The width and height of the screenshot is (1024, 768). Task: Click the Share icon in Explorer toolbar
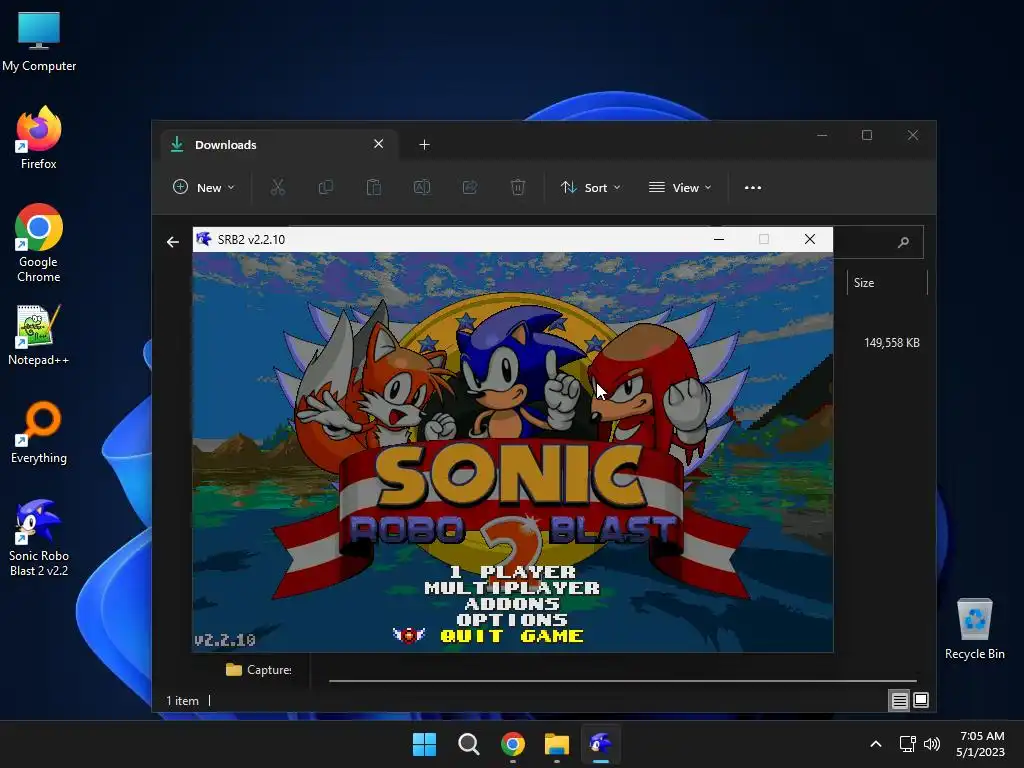coord(470,187)
